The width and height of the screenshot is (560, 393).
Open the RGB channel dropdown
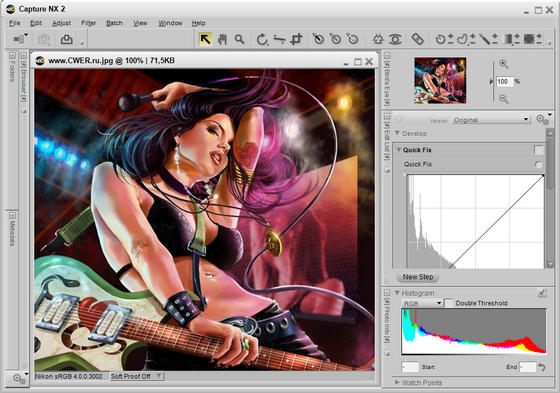click(422, 303)
